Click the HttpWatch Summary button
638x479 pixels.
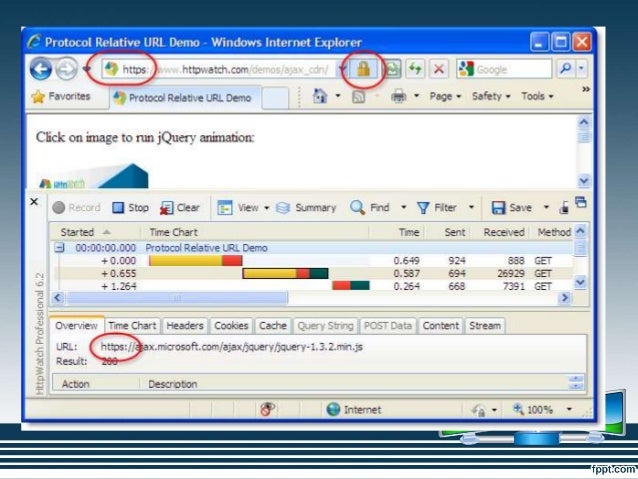306,208
